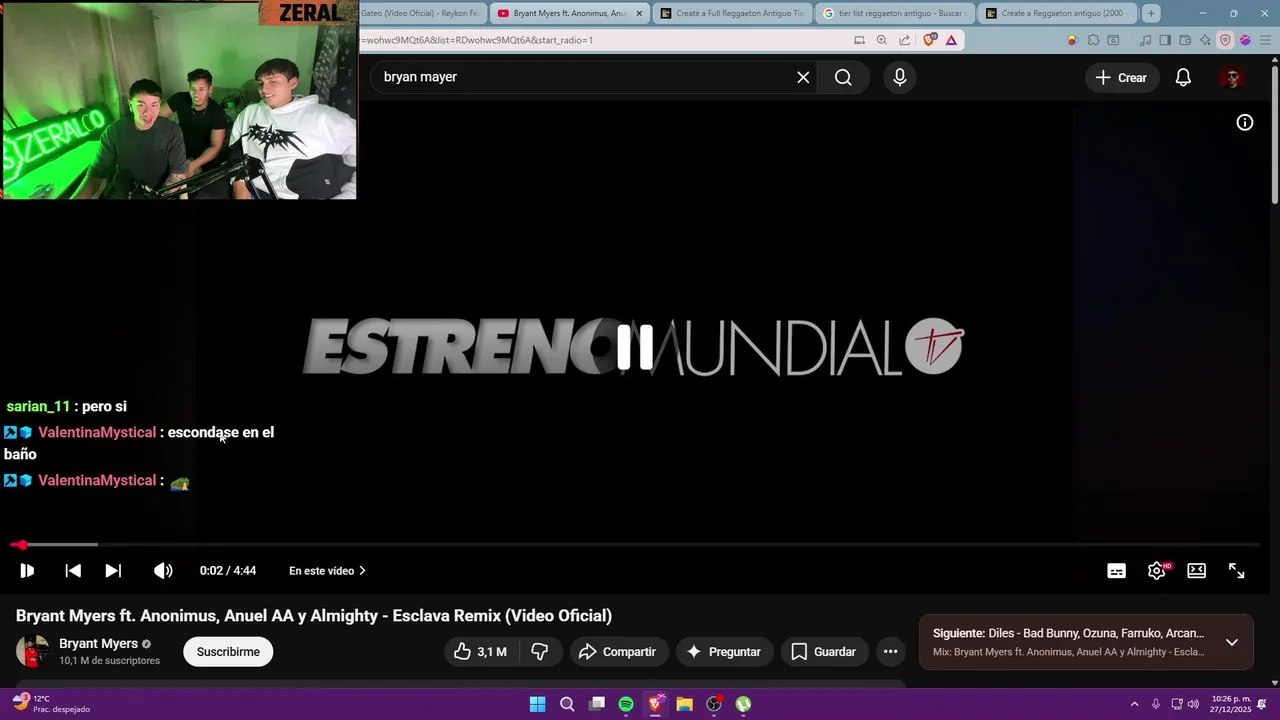This screenshot has height=720, width=1280.
Task: Switch to 'Create a Reggaeton antiguo (2000' tab
Action: point(1058,13)
